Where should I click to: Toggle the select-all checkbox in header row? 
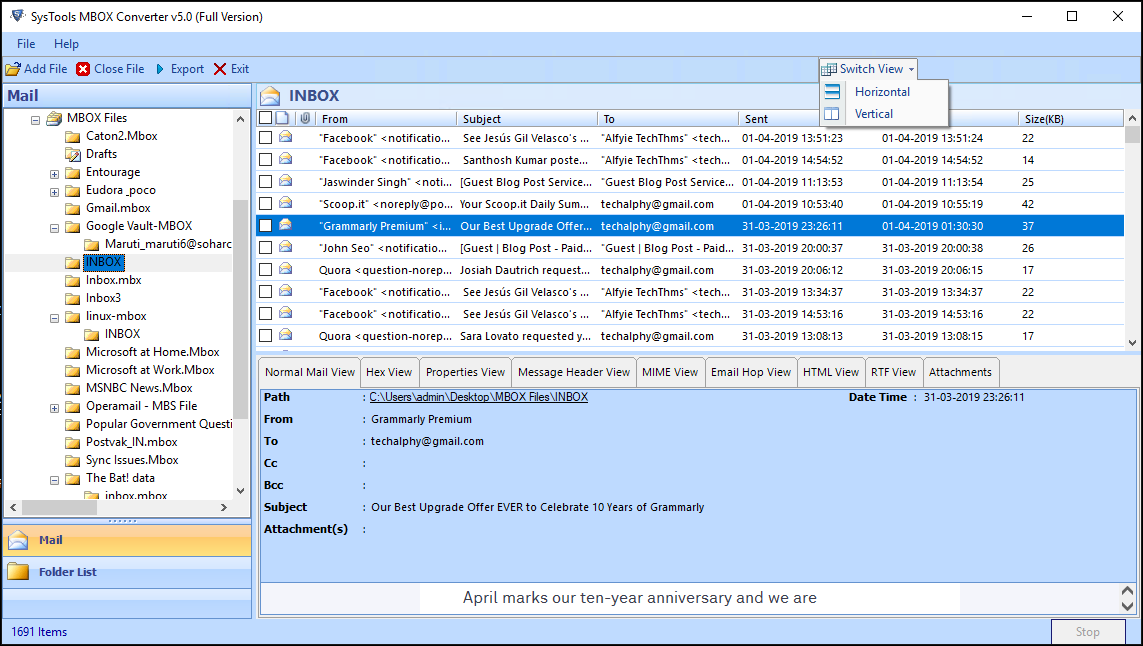(265, 119)
